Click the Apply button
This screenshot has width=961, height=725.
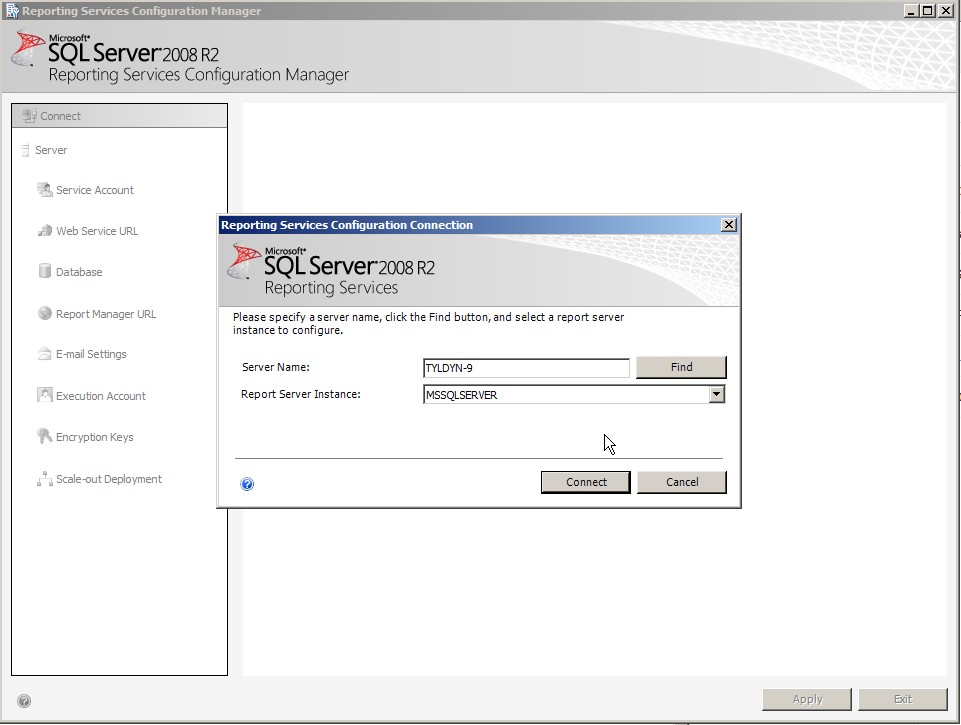[807, 699]
